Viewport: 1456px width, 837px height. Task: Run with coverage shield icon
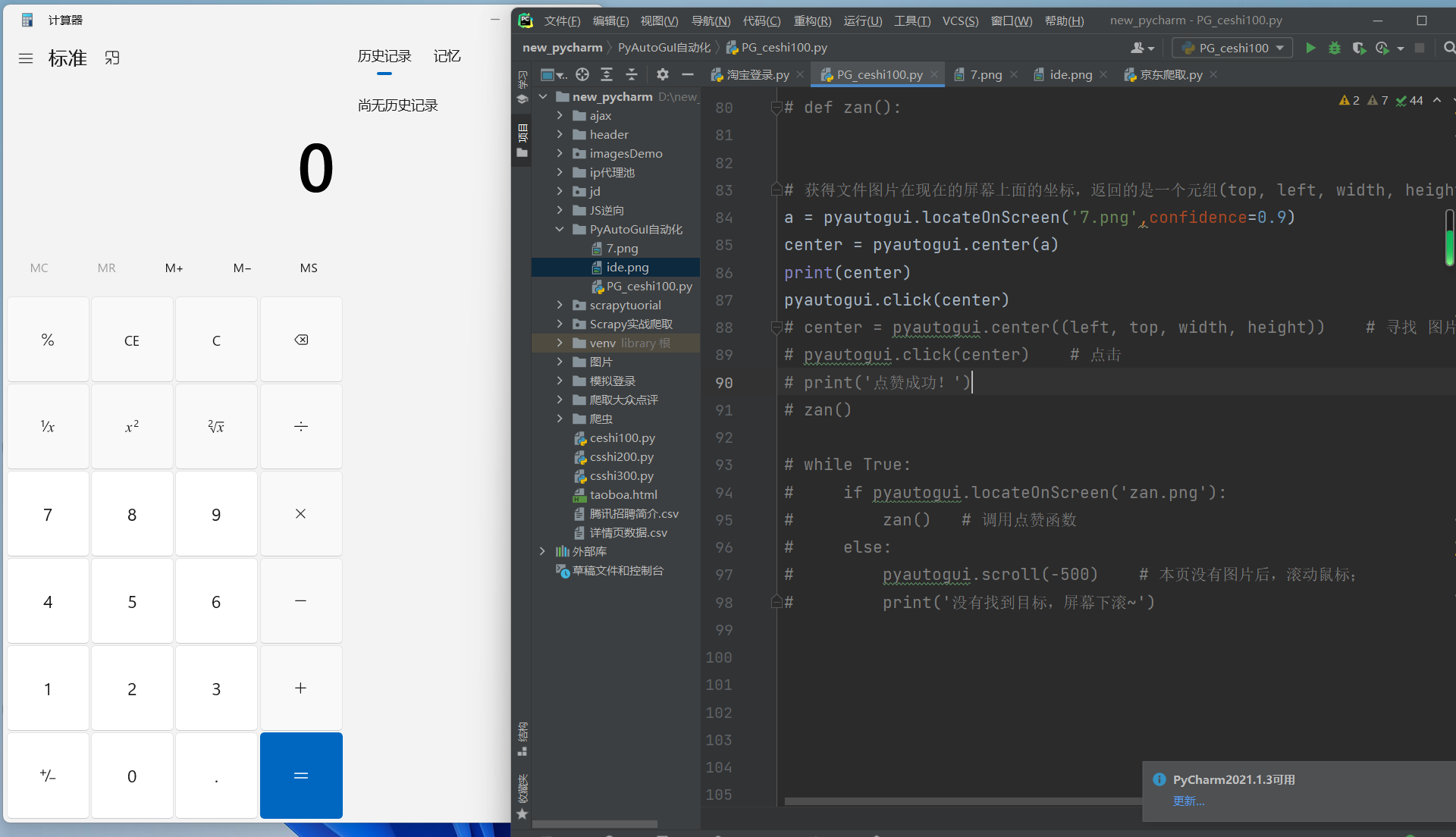1359,48
